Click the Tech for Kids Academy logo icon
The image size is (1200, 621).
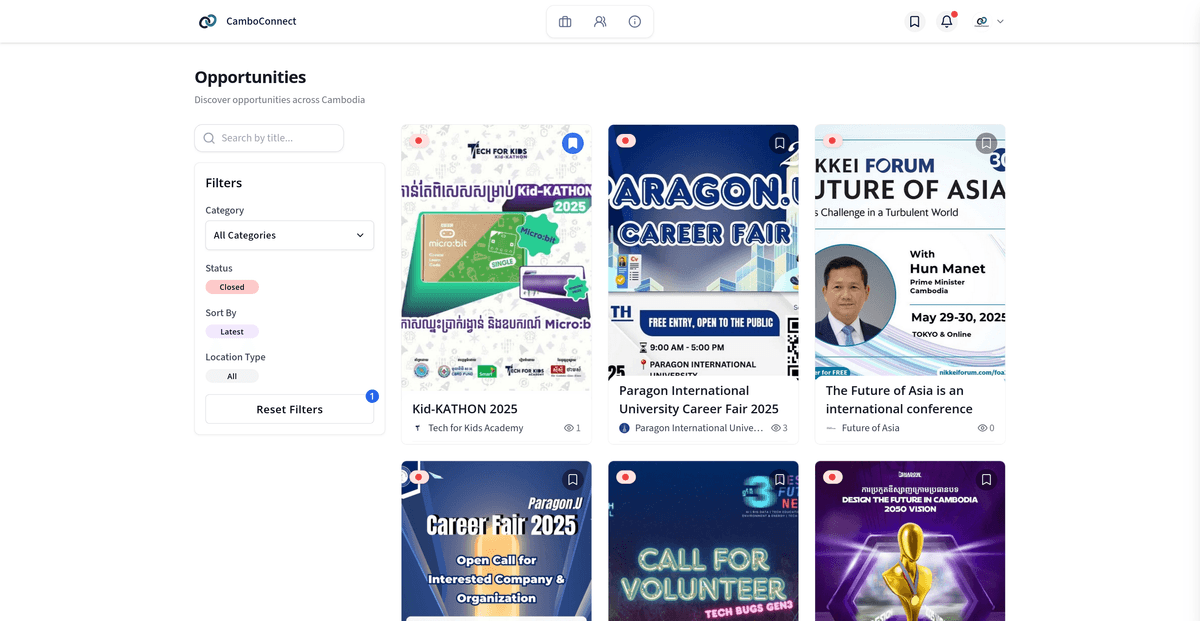[418, 428]
